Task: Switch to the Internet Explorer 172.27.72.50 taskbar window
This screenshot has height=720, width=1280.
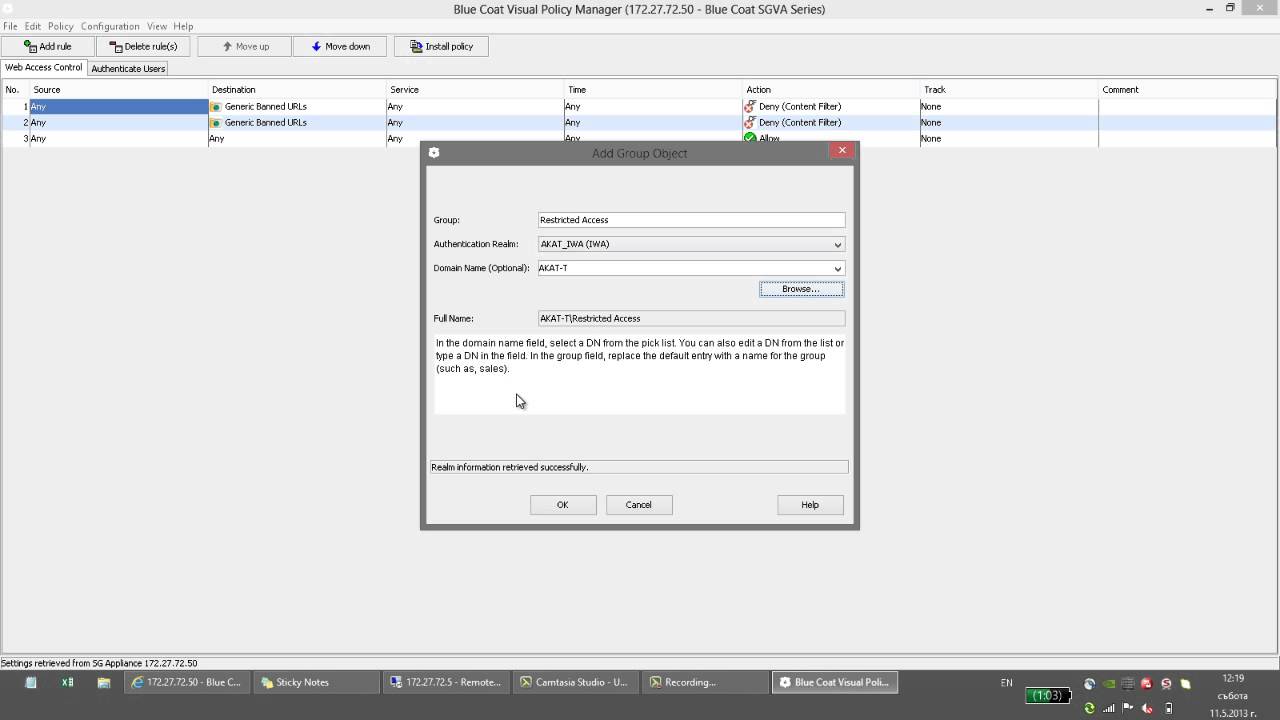Action: tap(187, 683)
